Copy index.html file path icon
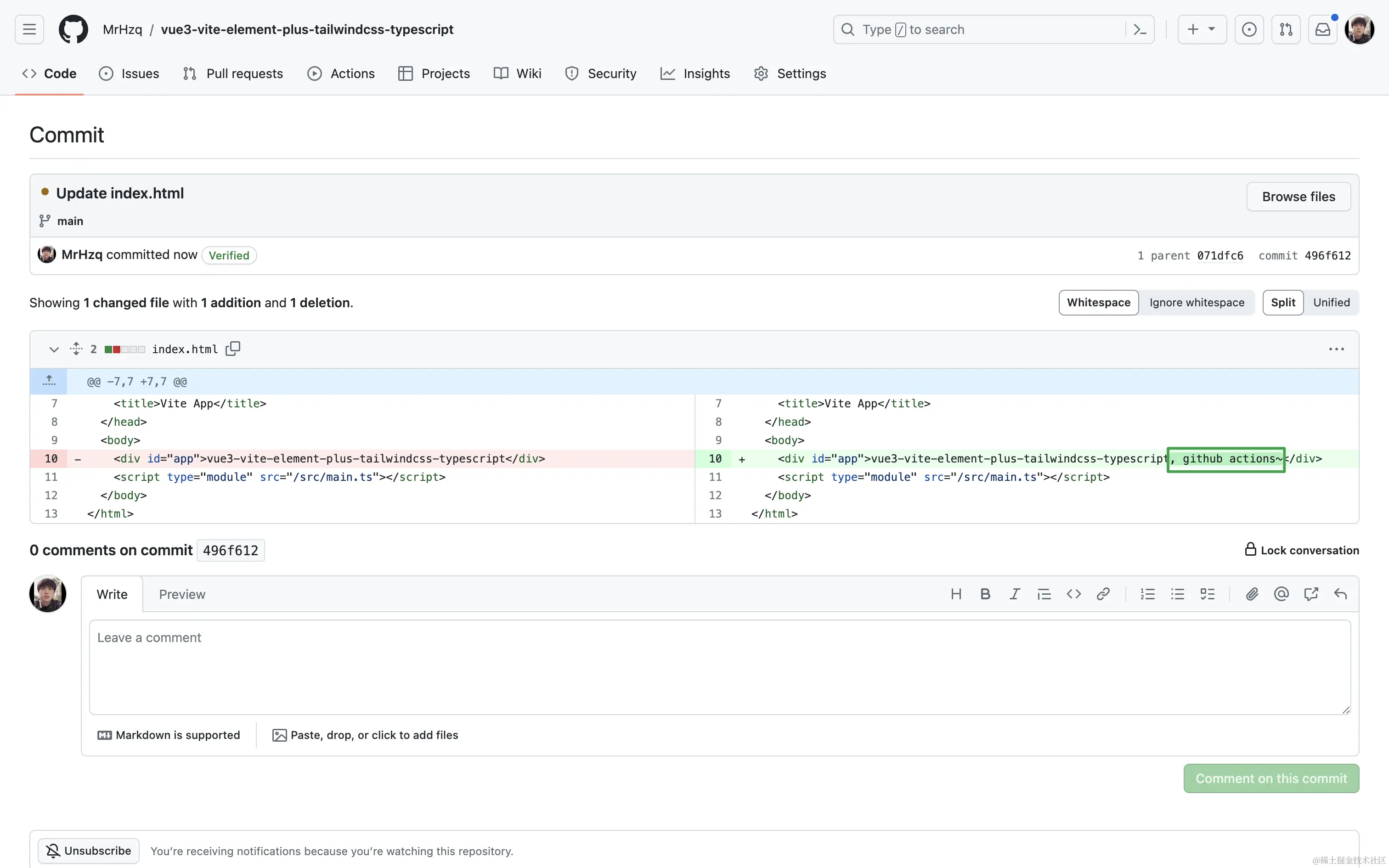The width and height of the screenshot is (1389, 868). 232,349
